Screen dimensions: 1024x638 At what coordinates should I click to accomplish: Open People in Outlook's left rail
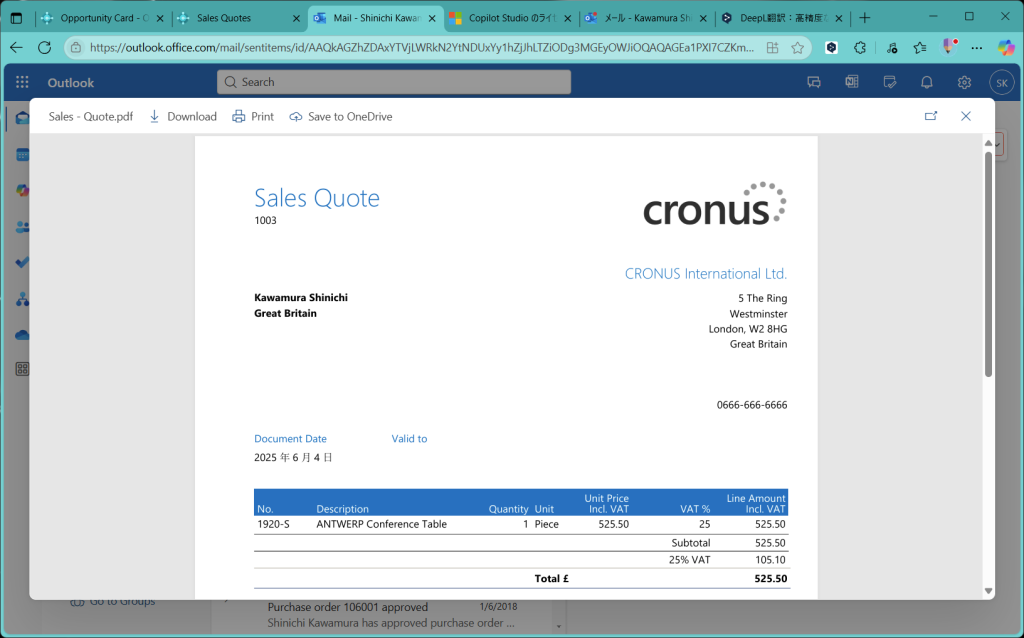click(22, 227)
